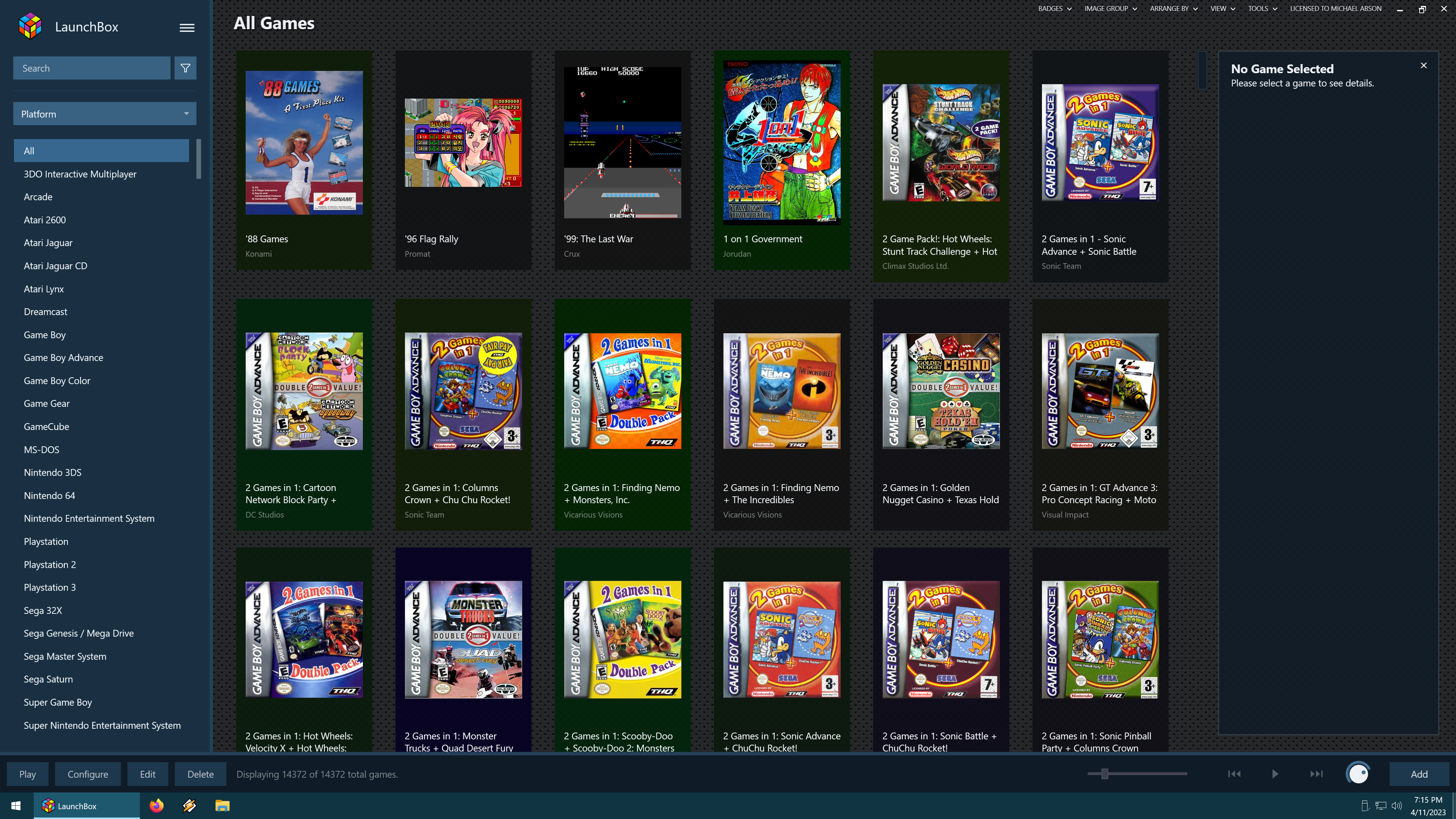The image size is (1456, 819).
Task: Open File Explorer from the taskbar
Action: [222, 805]
